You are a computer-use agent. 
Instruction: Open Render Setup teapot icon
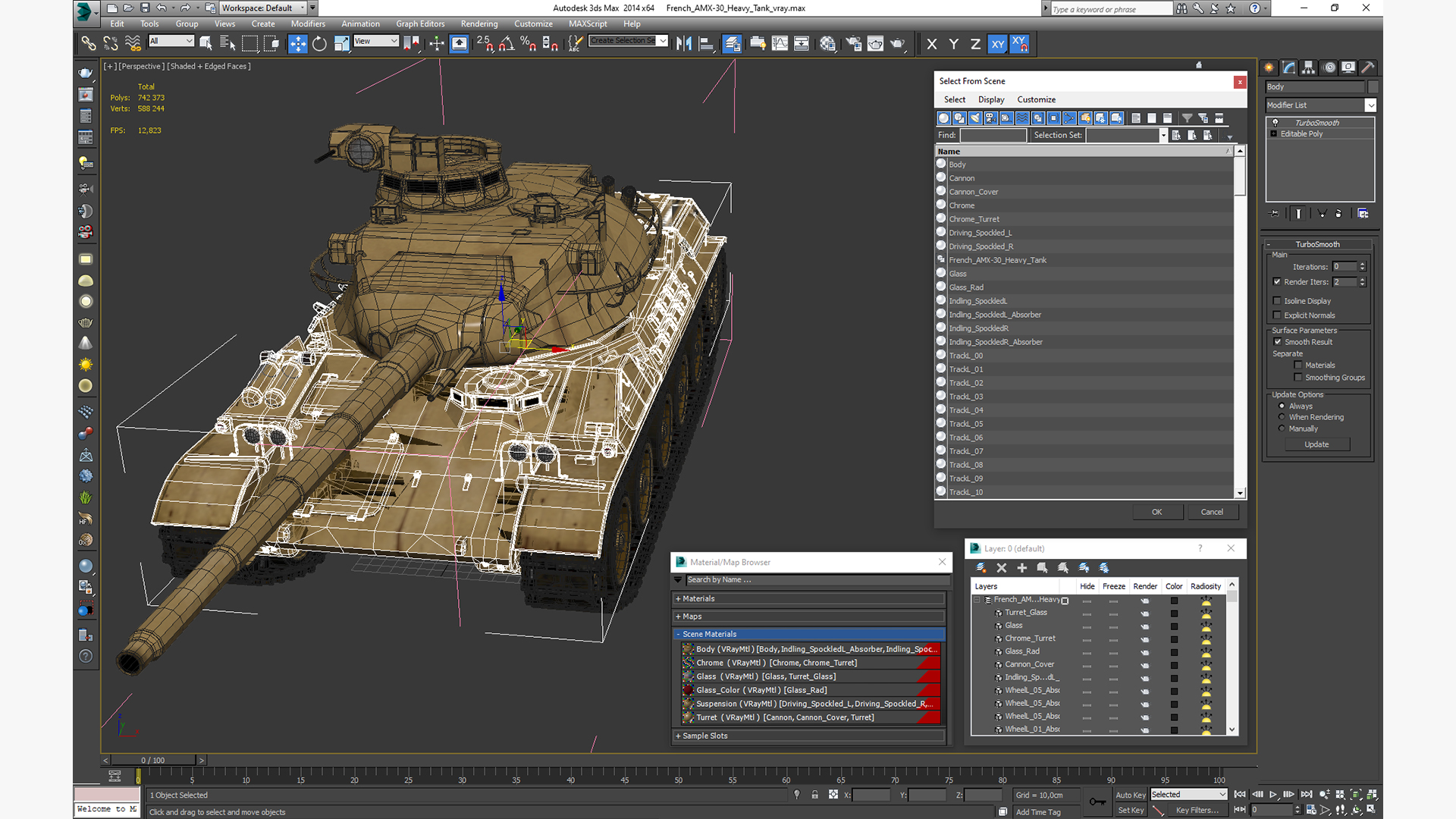click(854, 44)
